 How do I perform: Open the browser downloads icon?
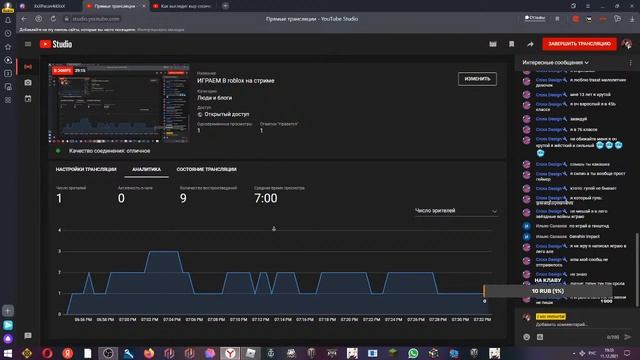pos(632,19)
